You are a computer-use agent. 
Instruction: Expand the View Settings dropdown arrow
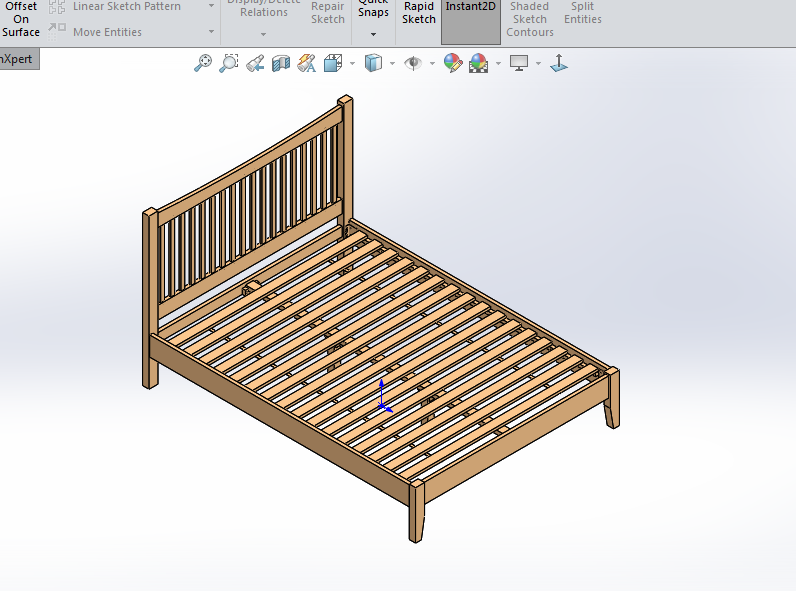[538, 63]
